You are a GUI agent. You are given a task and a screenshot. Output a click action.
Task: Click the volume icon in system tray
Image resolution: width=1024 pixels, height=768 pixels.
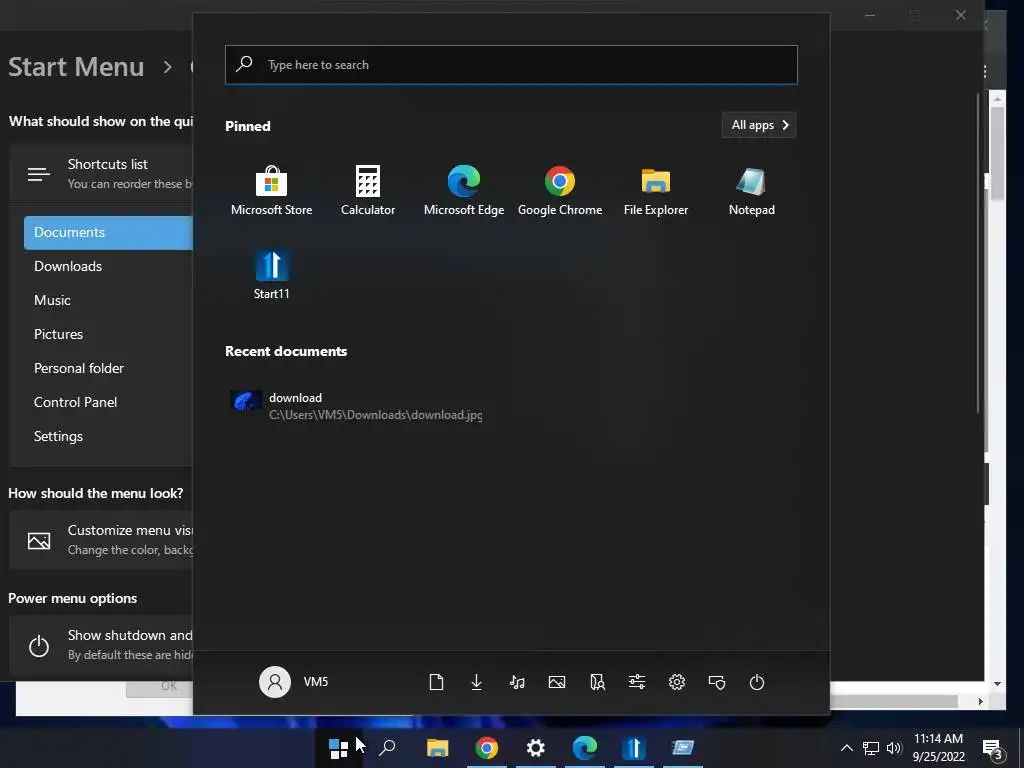pyautogui.click(x=894, y=748)
